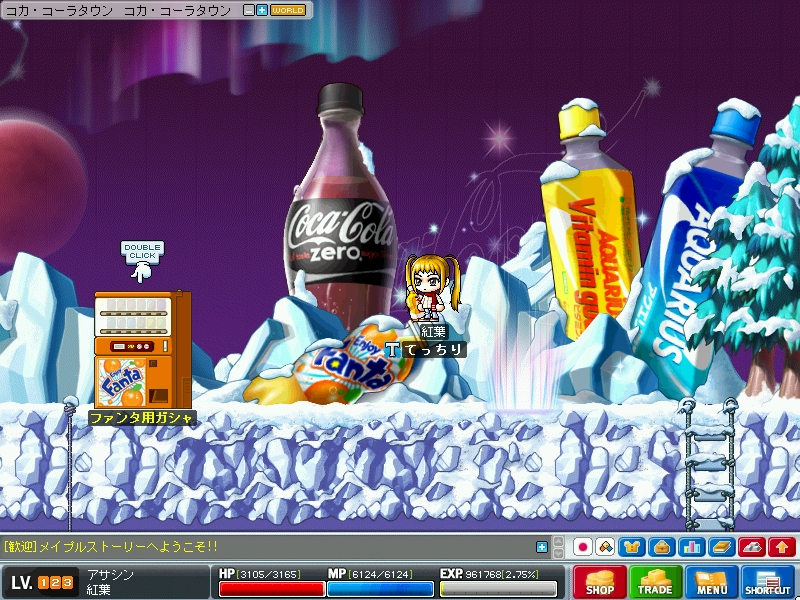Click the red HP gauge bar
Image resolution: width=800 pixels, height=600 pixels.
pyautogui.click(x=271, y=589)
